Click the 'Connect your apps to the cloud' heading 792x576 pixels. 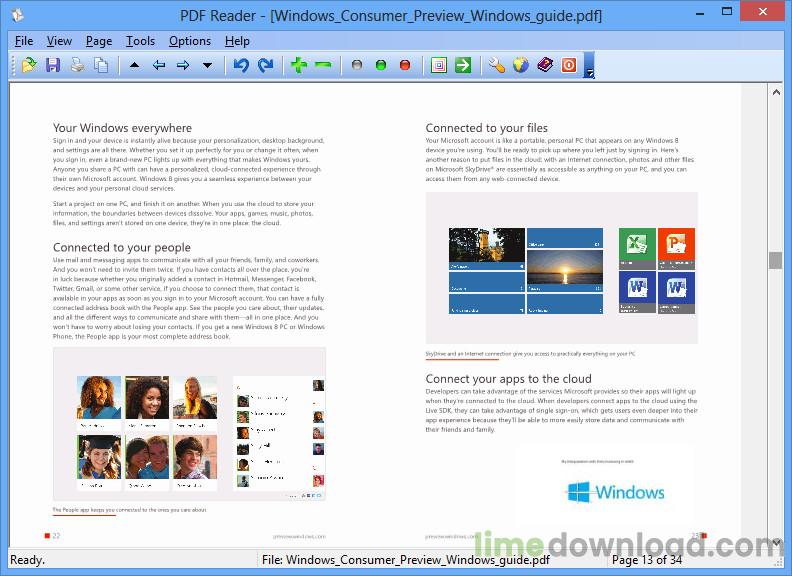508,379
